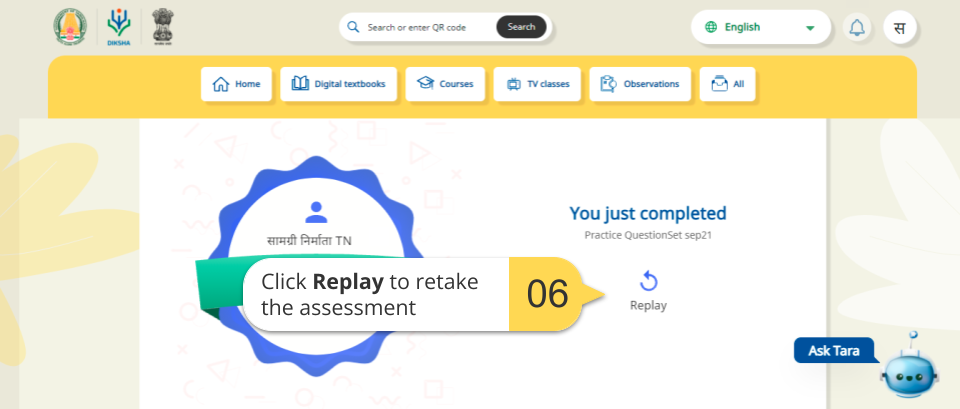Focus the Search or enter QR code field
The width and height of the screenshot is (960, 409).
pos(425,27)
